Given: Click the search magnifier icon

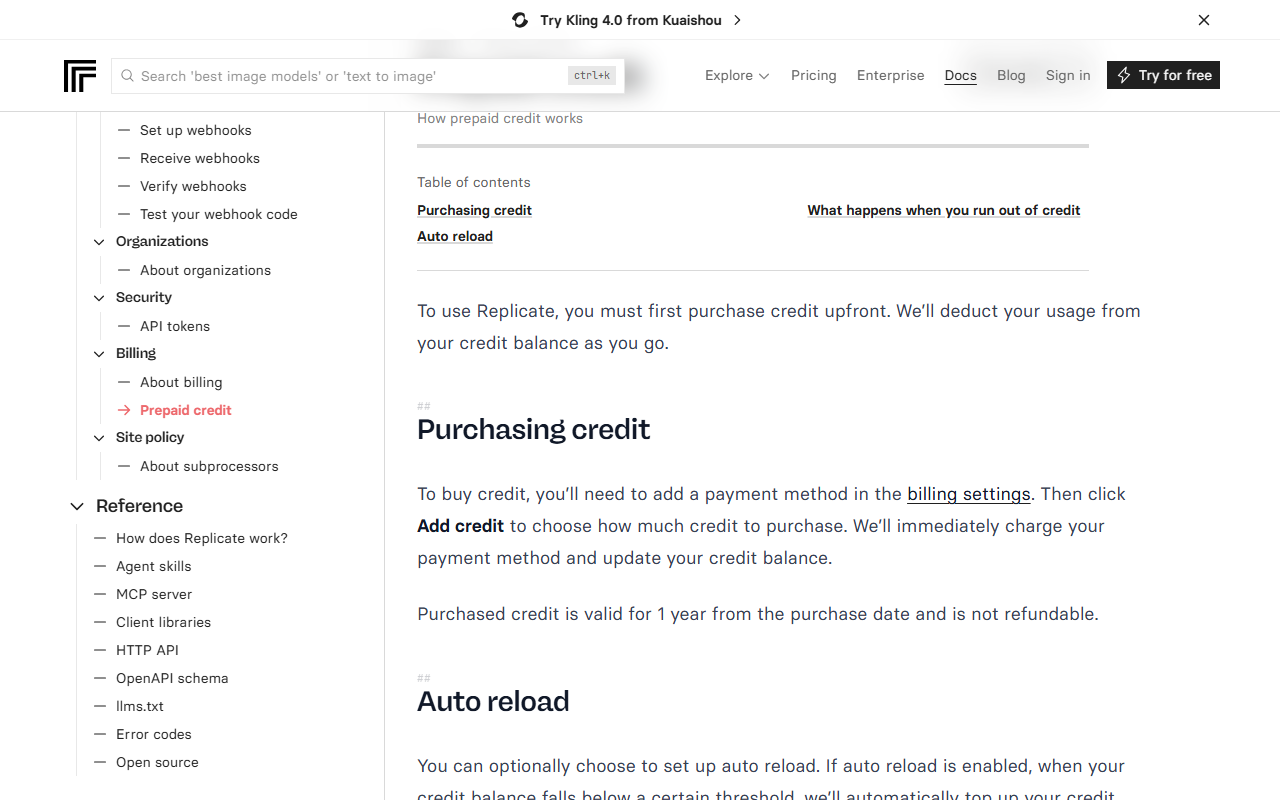Looking at the screenshot, I should [128, 76].
